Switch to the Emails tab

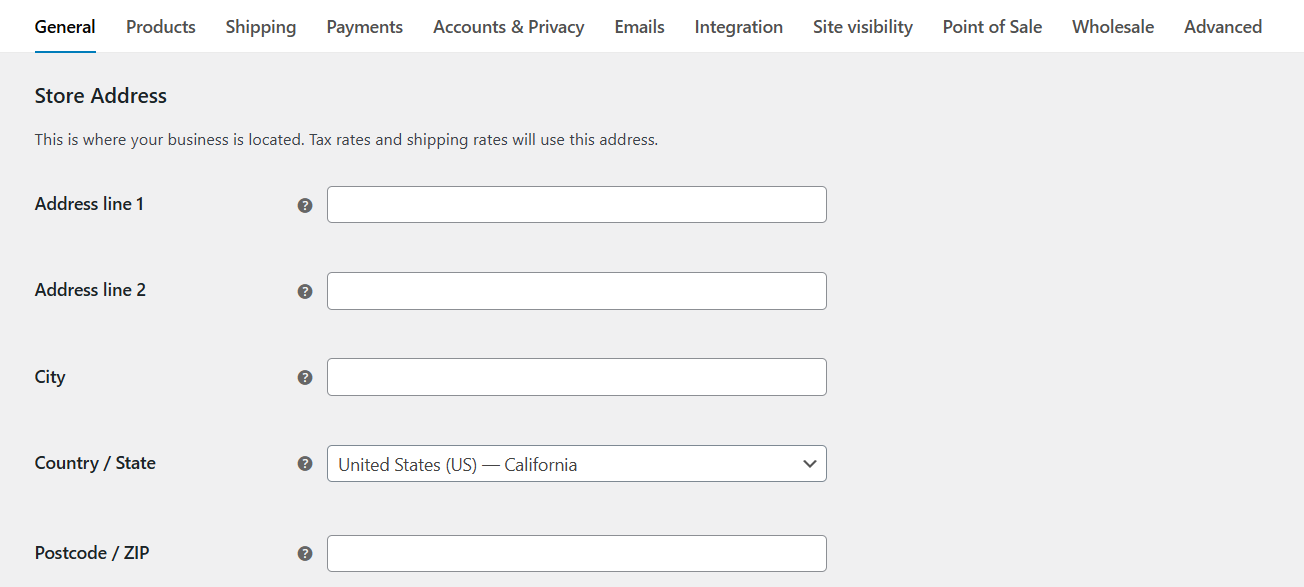click(x=639, y=27)
